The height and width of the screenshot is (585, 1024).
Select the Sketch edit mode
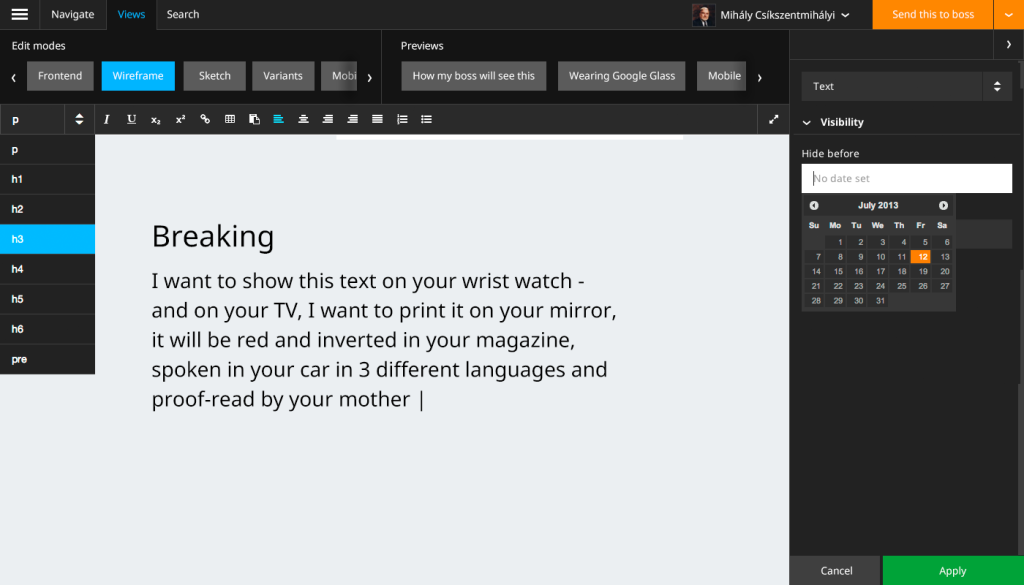214,76
